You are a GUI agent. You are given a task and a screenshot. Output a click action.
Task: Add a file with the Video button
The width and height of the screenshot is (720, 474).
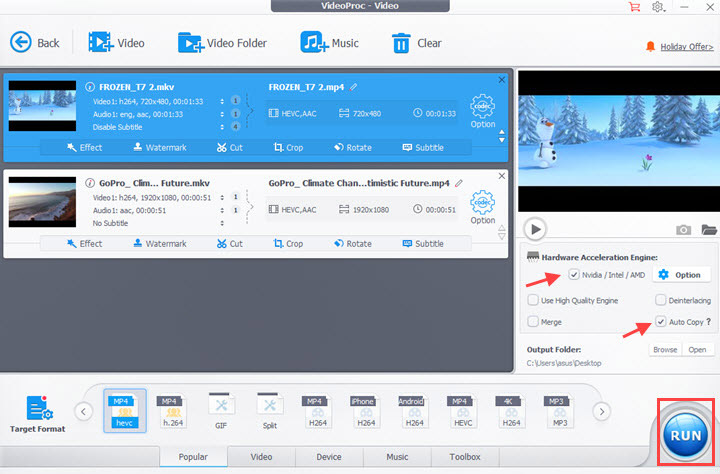click(x=116, y=43)
